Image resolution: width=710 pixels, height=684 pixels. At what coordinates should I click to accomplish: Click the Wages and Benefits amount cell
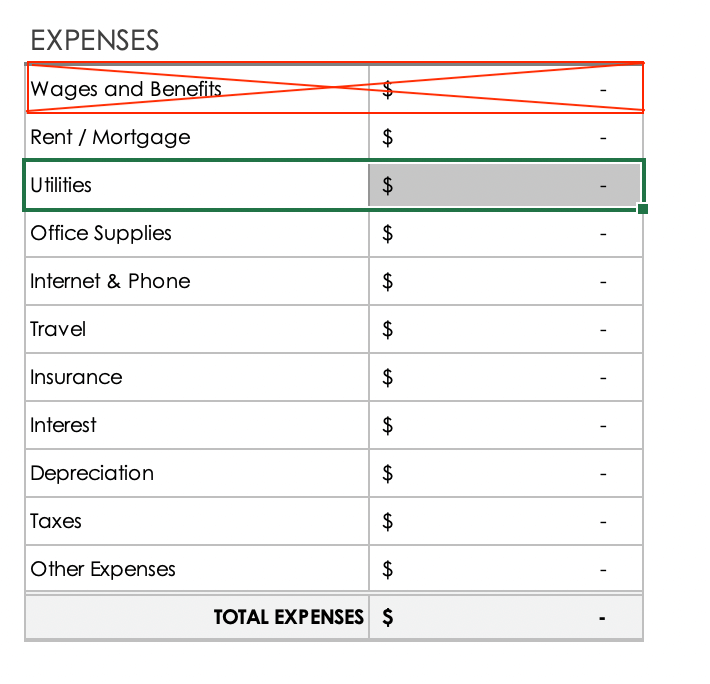tap(505, 89)
